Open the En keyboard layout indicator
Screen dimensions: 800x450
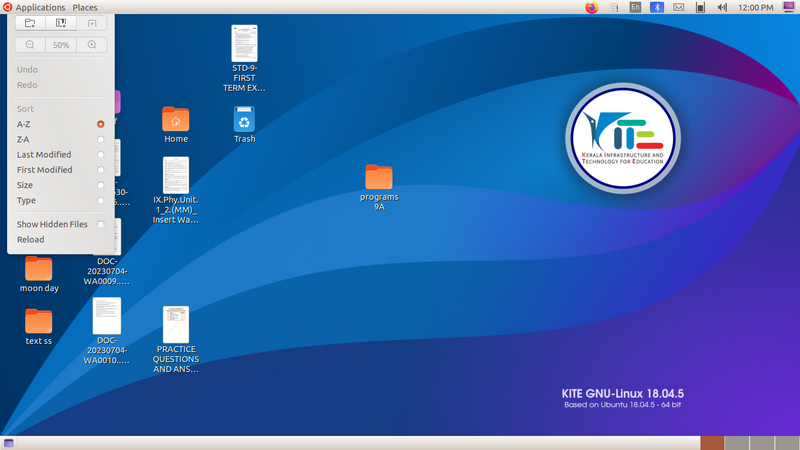click(636, 8)
